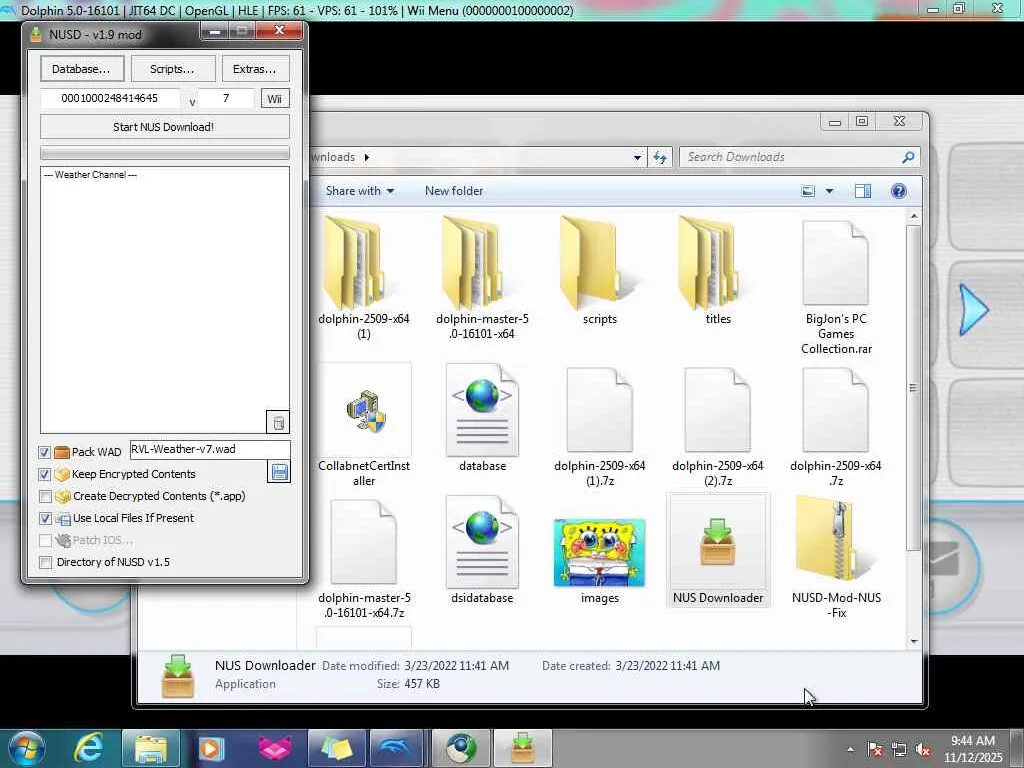This screenshot has height=768, width=1024.
Task: Select BigJon's PC Games Collection.rar file
Action: point(836,287)
